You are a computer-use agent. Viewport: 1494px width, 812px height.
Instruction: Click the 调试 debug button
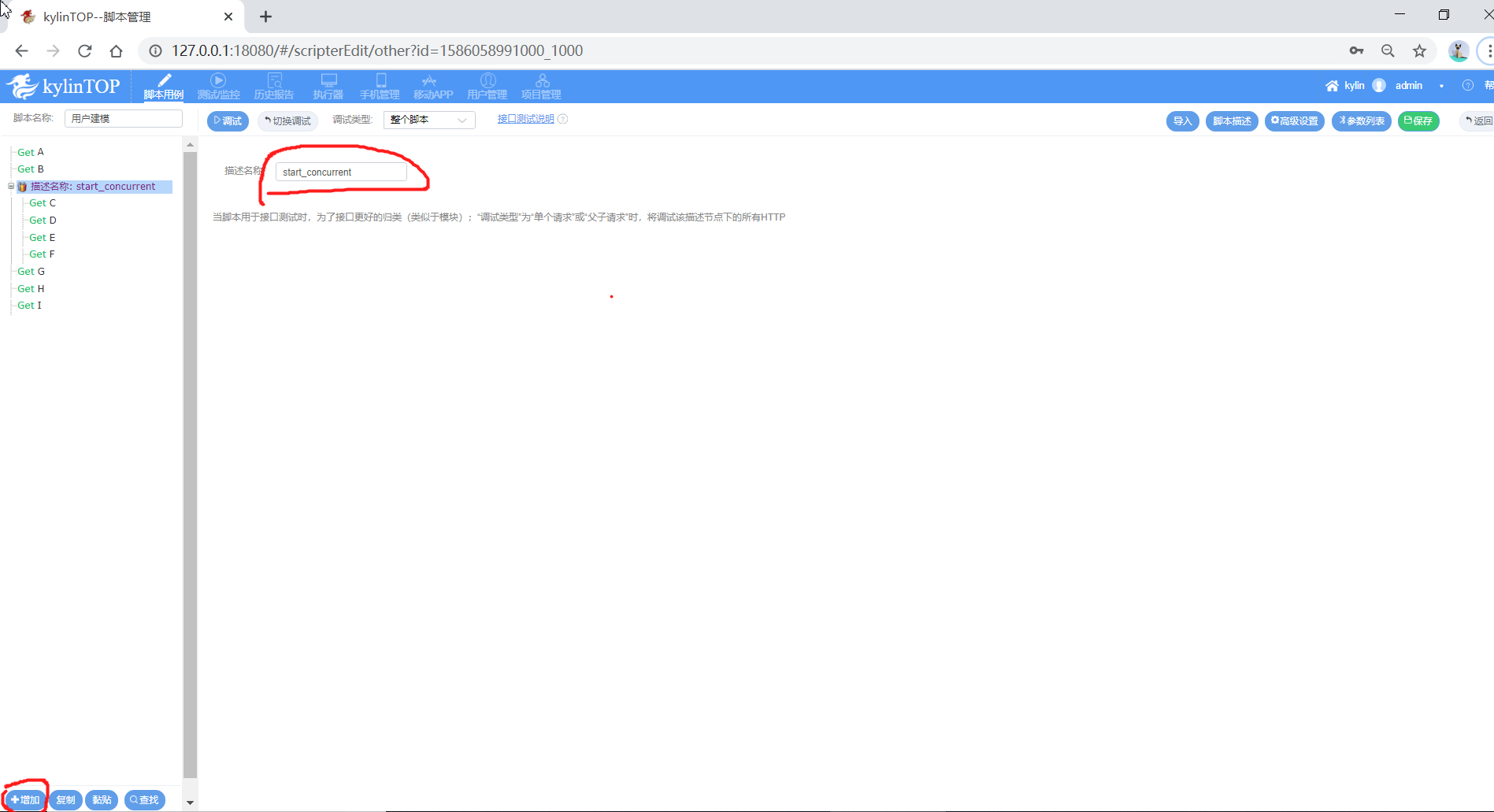coord(228,121)
